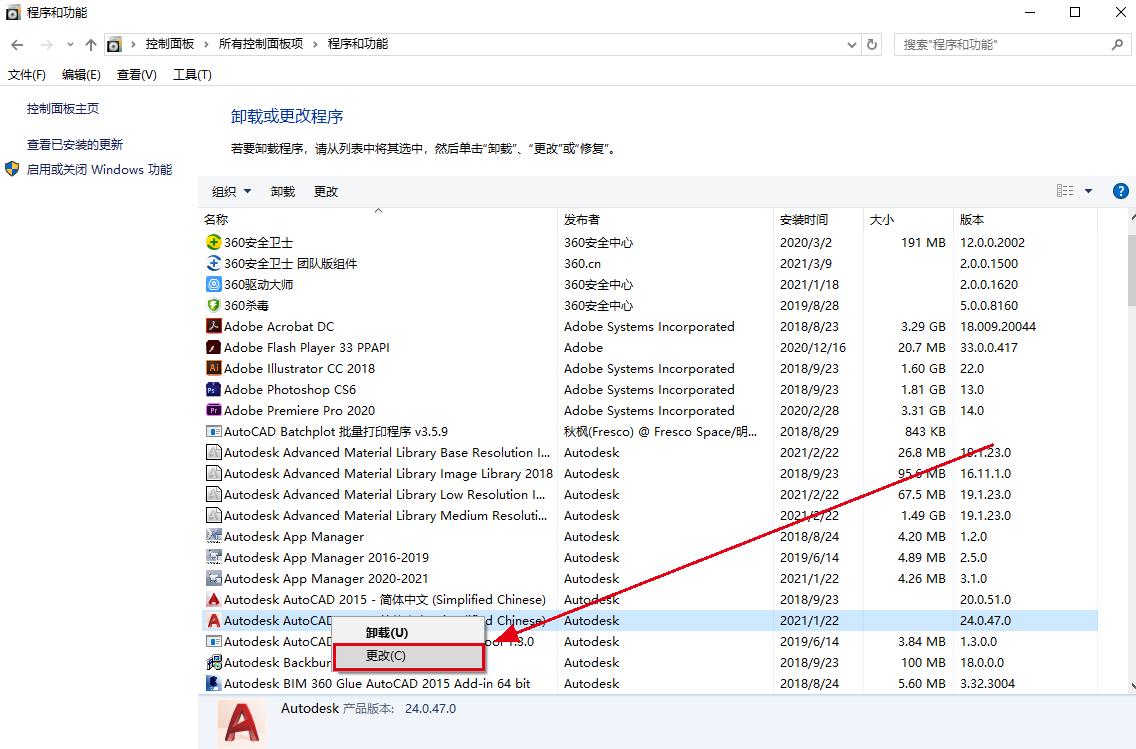This screenshot has width=1136, height=749.
Task: Open 启用或关闭 Windows 功能 link
Action: point(99,170)
